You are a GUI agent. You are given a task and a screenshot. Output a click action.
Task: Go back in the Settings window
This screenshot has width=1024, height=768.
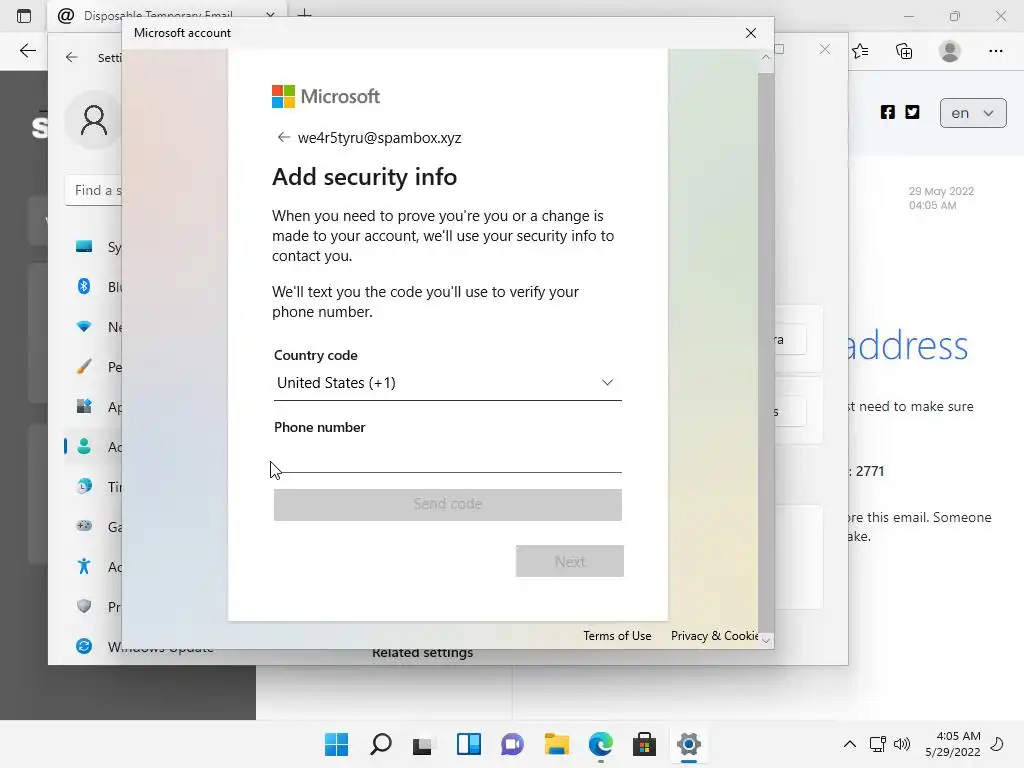(72, 57)
